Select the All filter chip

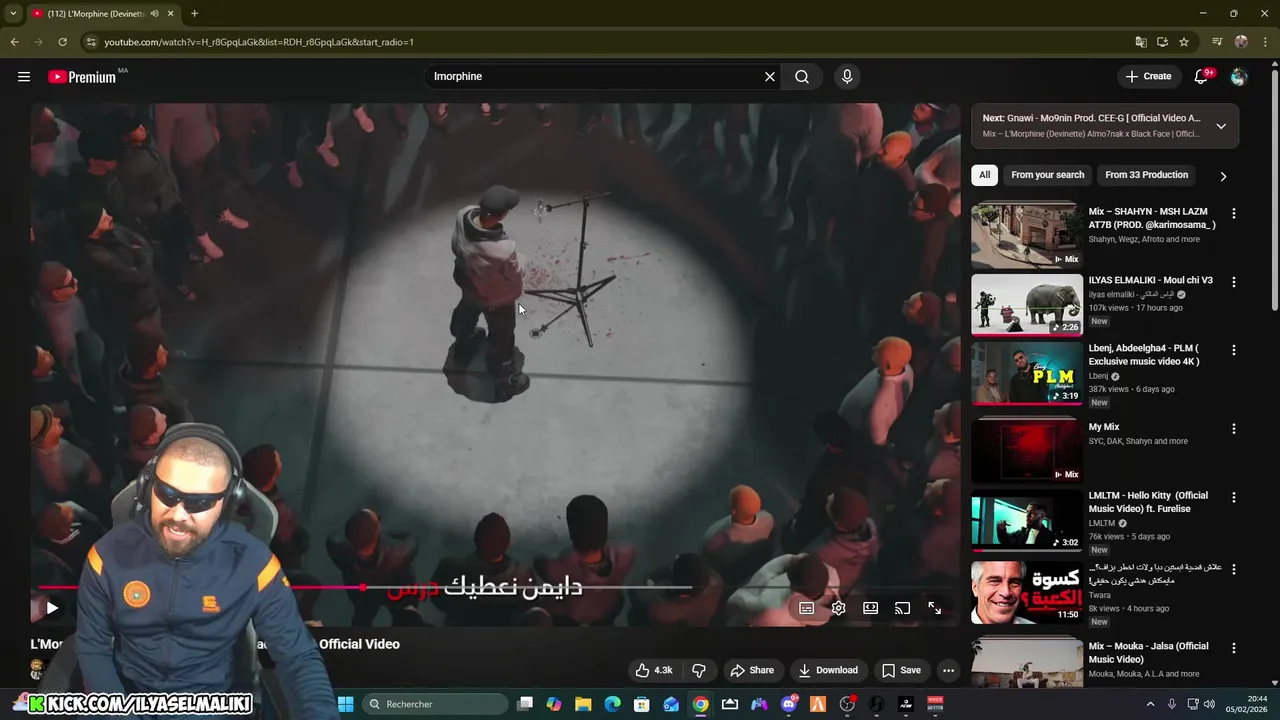pos(984,175)
